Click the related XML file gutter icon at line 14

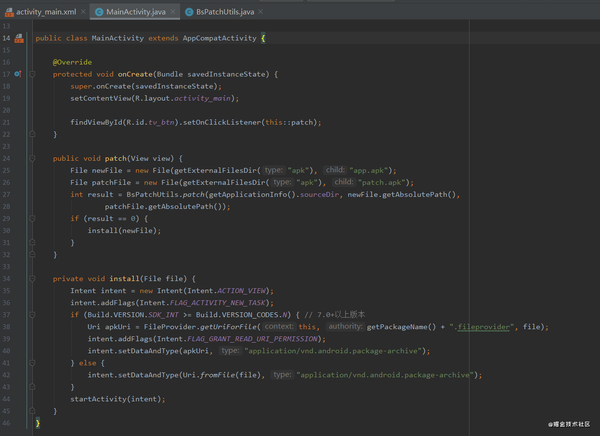coord(19,38)
